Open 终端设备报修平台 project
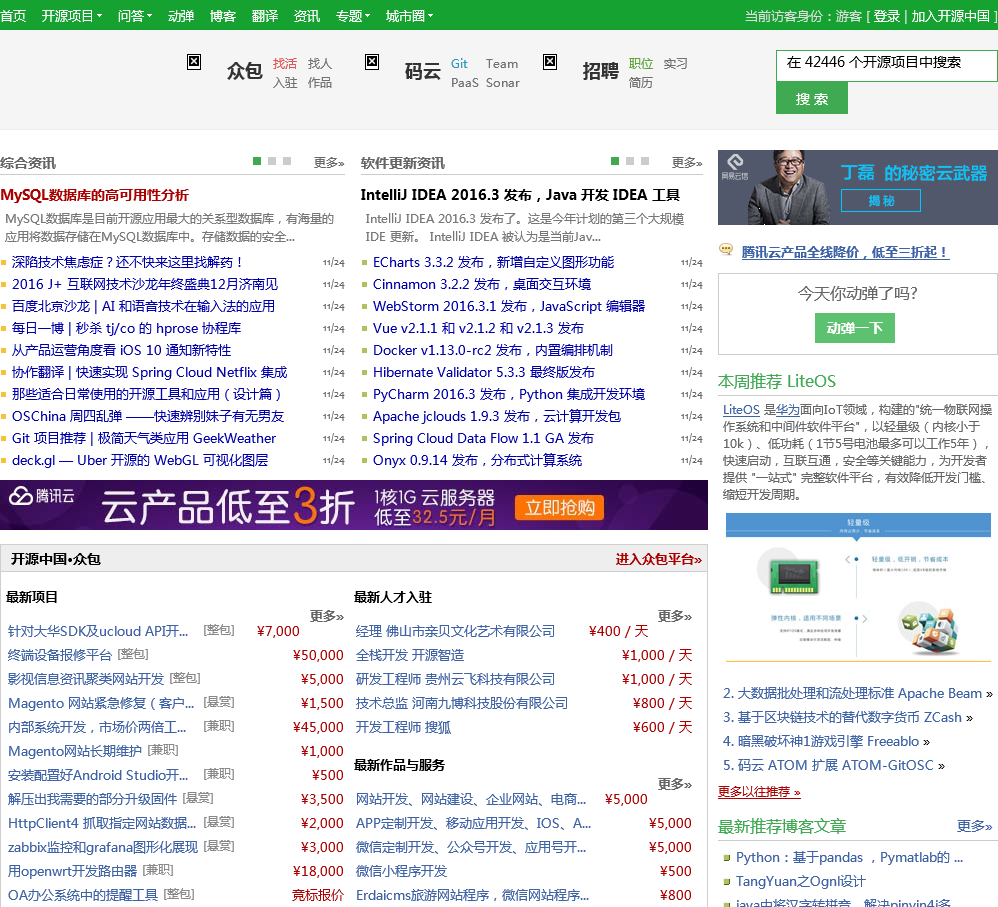Viewport: 998px width, 907px height. [59, 655]
